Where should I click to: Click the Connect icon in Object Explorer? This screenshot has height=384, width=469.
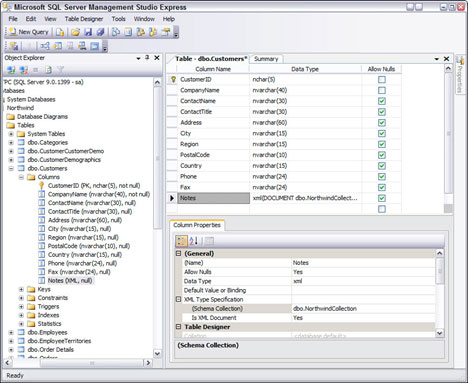click(x=11, y=70)
